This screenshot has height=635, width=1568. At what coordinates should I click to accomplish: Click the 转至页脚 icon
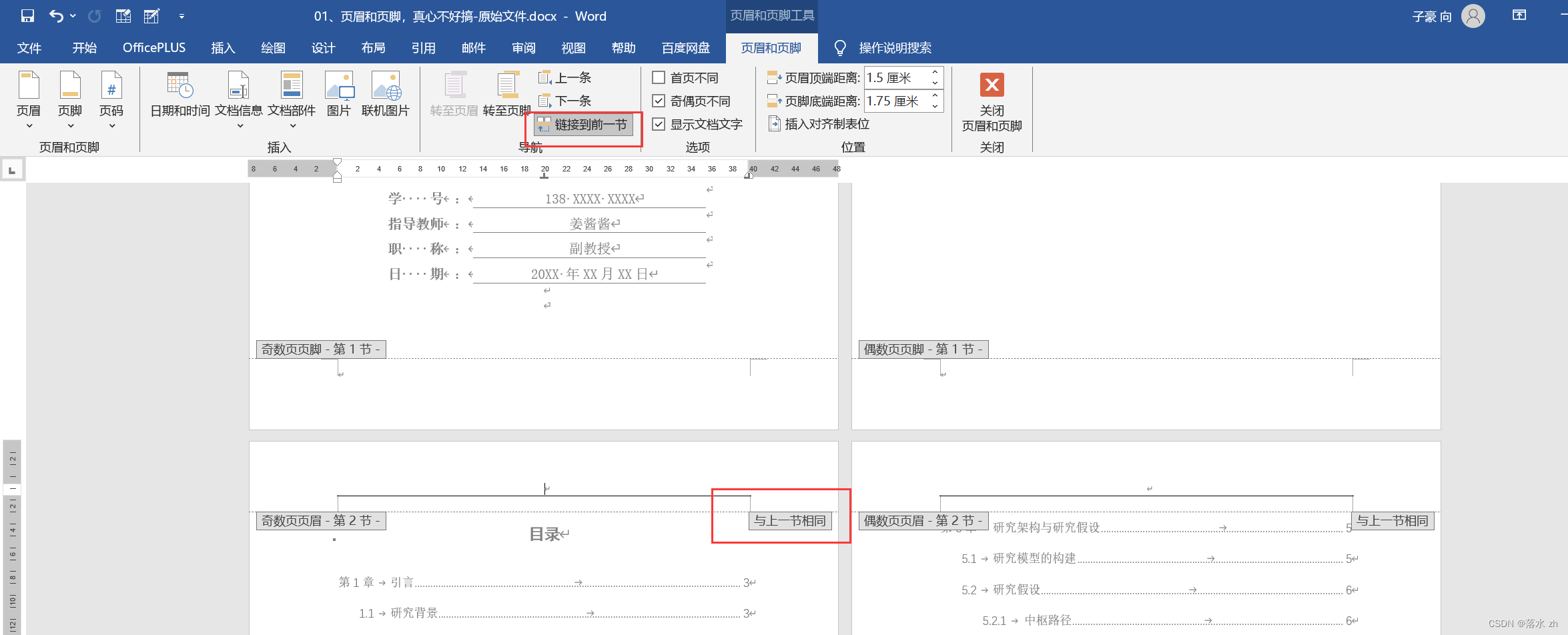[507, 85]
